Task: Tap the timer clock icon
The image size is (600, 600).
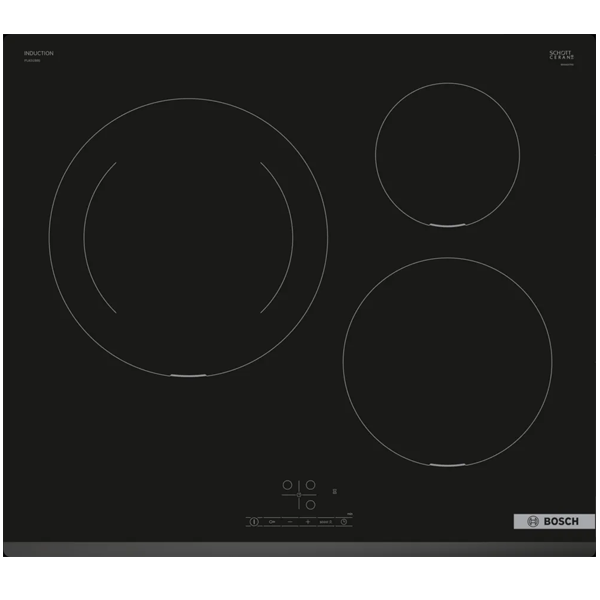Action: 344,522
